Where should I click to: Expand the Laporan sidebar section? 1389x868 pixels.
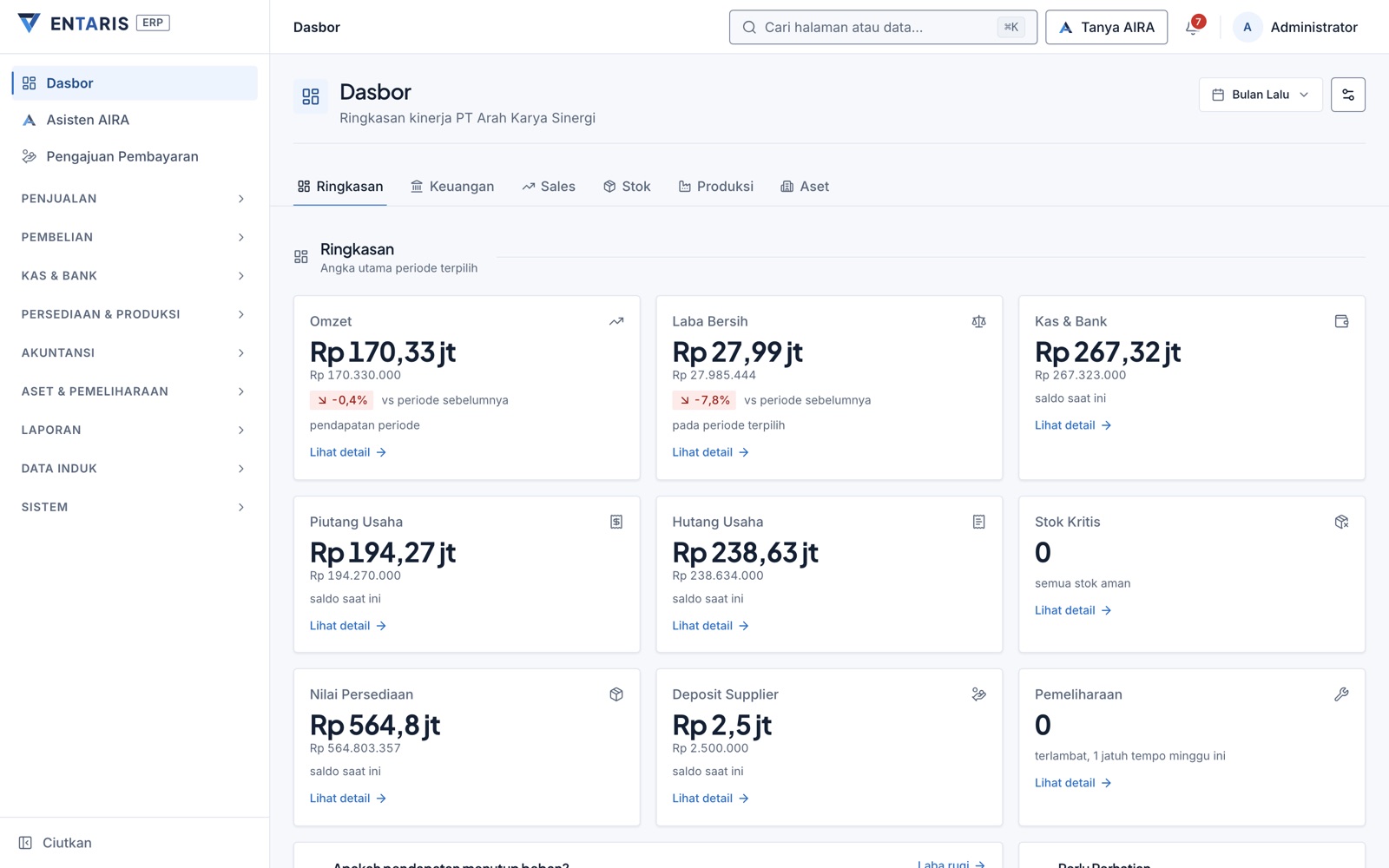point(135,430)
